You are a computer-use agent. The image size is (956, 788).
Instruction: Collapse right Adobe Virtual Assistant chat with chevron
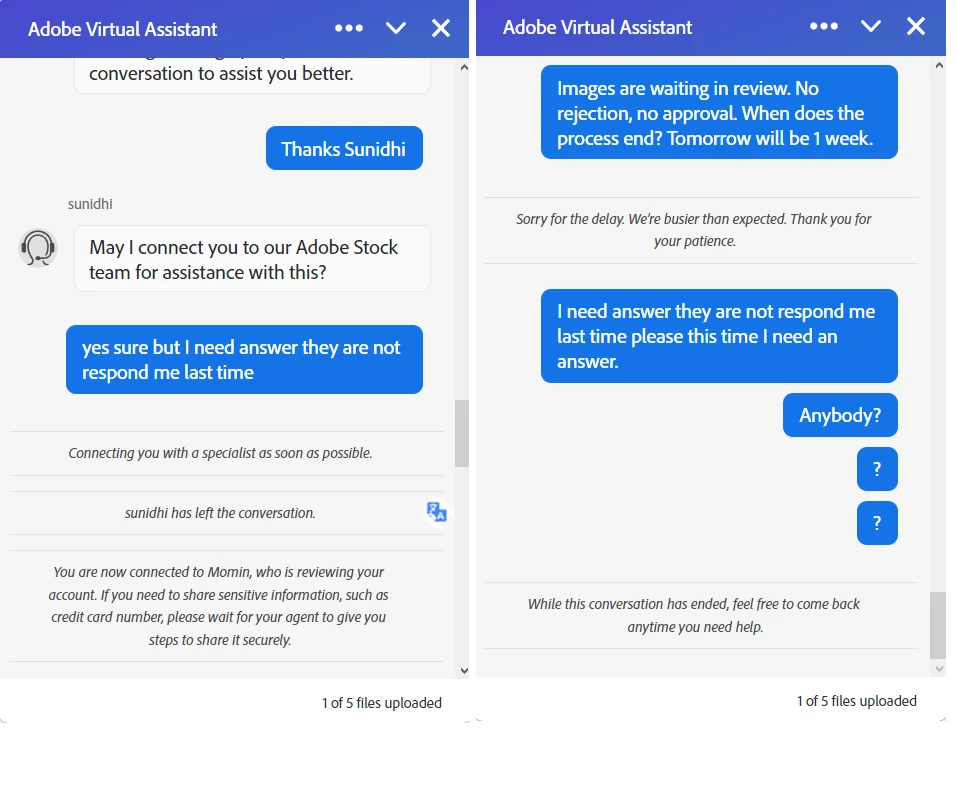871,26
